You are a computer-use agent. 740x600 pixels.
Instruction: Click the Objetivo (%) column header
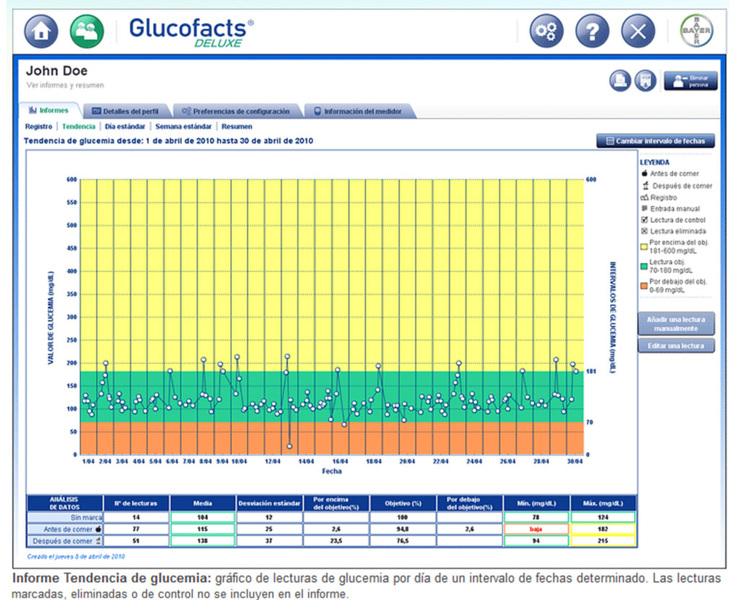tap(403, 503)
